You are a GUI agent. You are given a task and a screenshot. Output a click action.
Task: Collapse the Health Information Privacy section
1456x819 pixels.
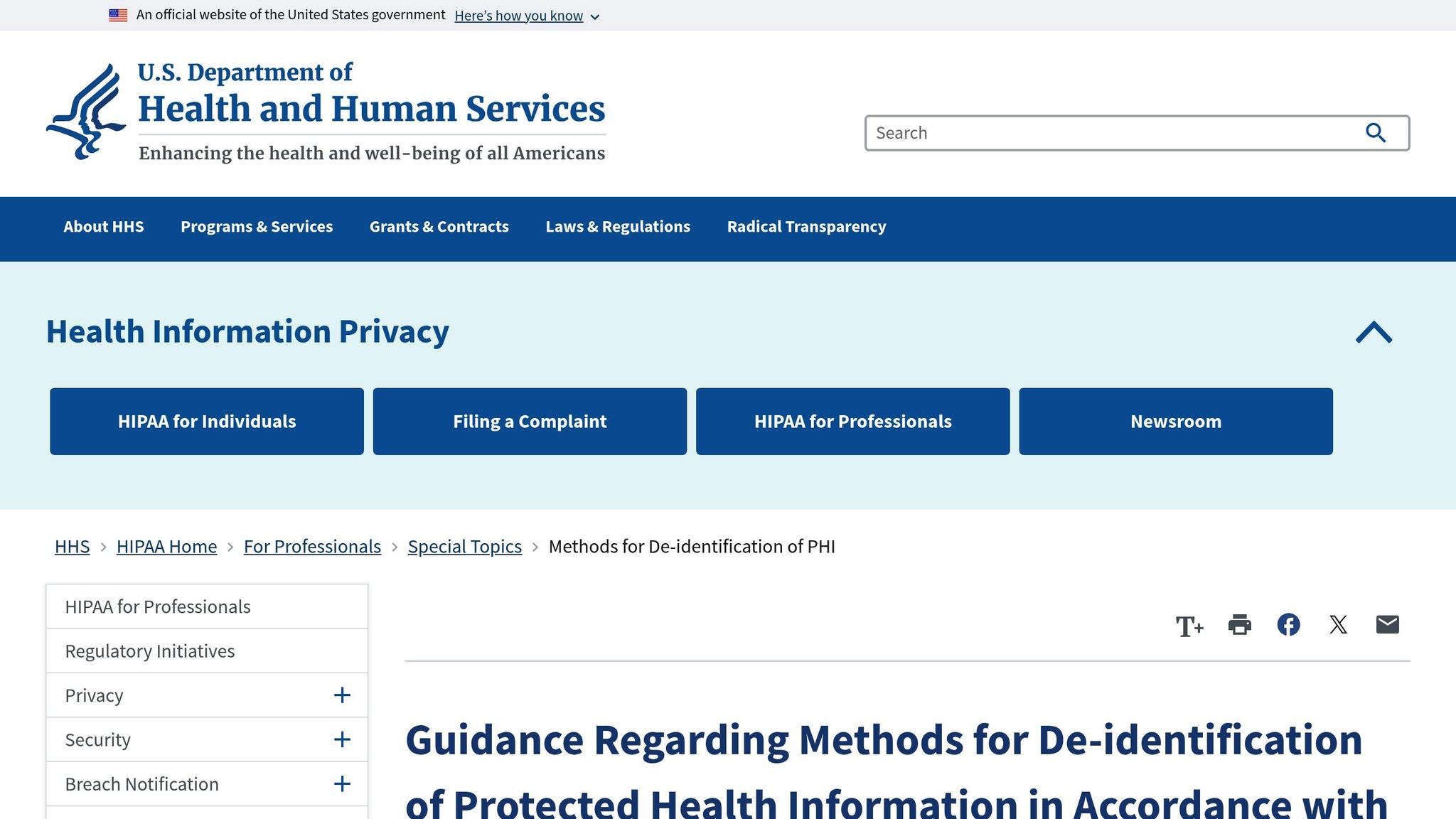pyautogui.click(x=1374, y=332)
